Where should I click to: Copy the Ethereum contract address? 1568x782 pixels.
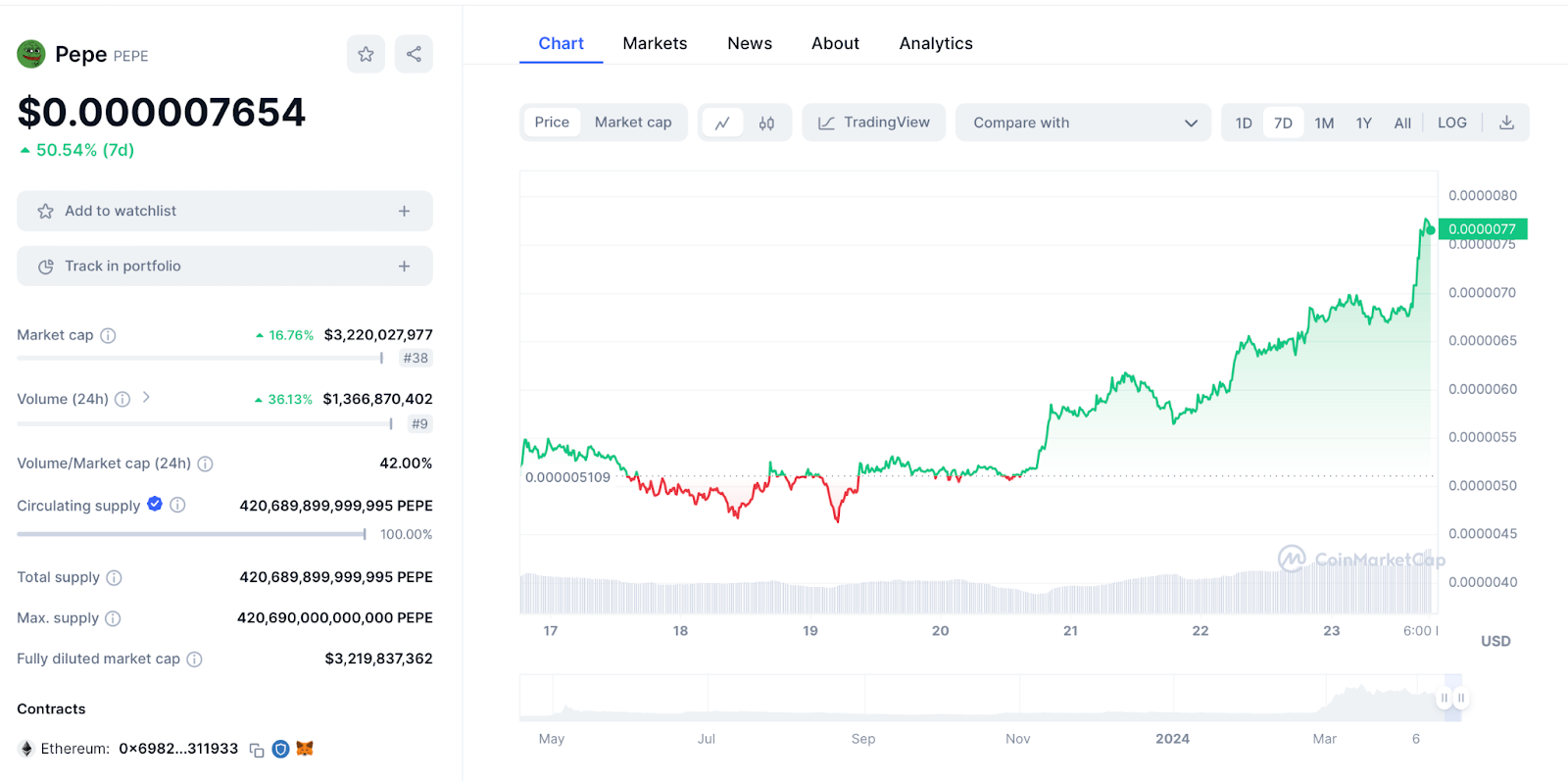[257, 750]
